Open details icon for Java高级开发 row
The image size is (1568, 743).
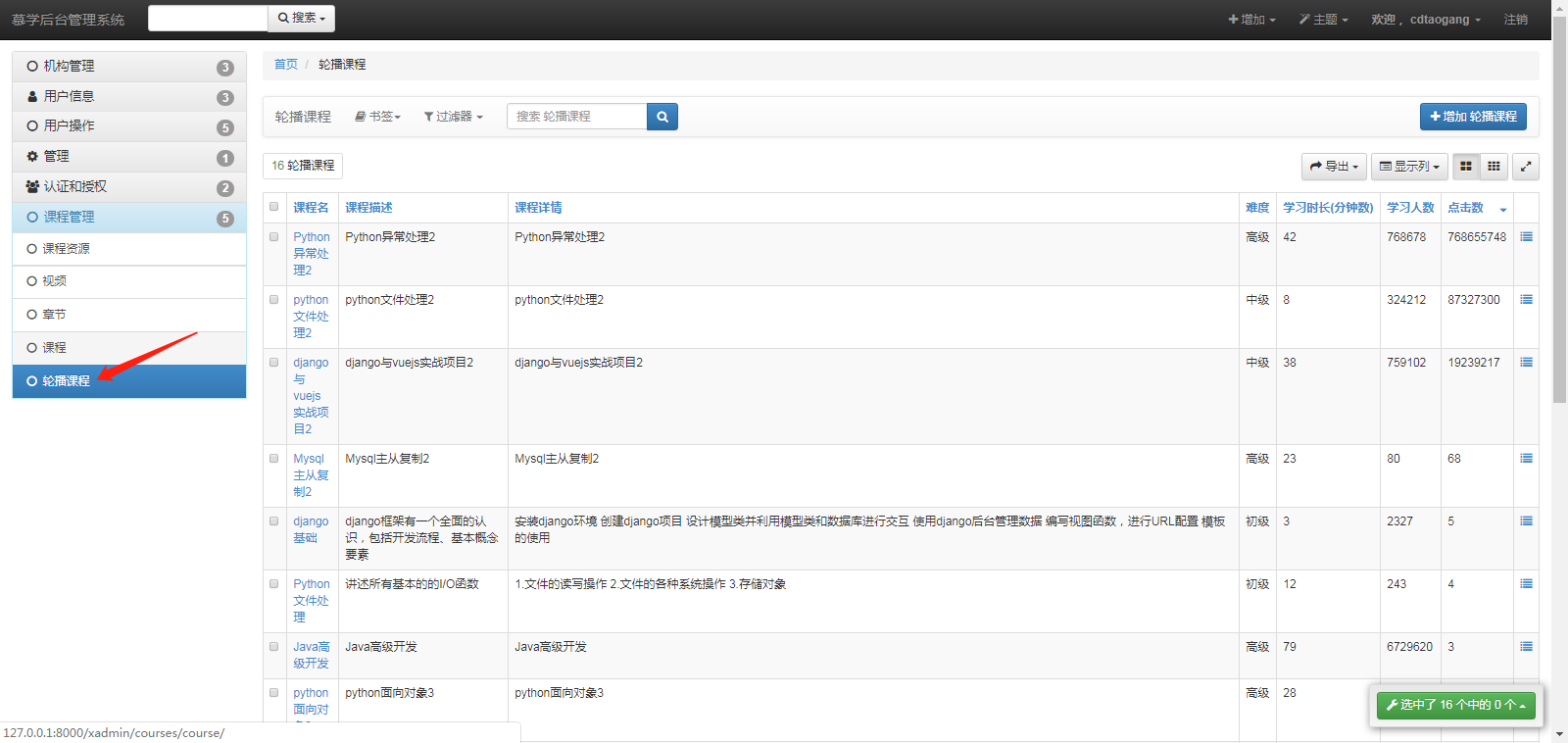[x=1526, y=647]
